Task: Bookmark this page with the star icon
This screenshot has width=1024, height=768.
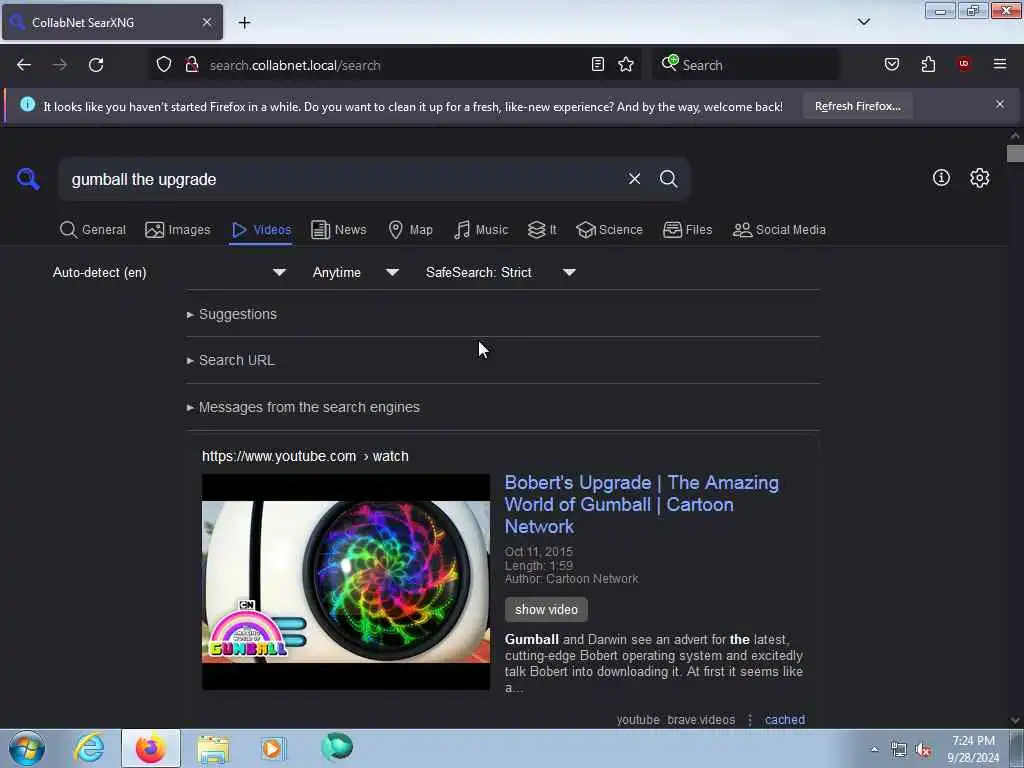Action: tap(626, 65)
